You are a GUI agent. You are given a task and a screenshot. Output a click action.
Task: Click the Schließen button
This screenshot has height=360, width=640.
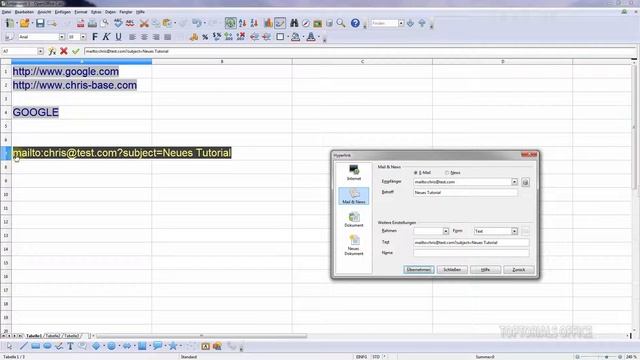point(452,270)
